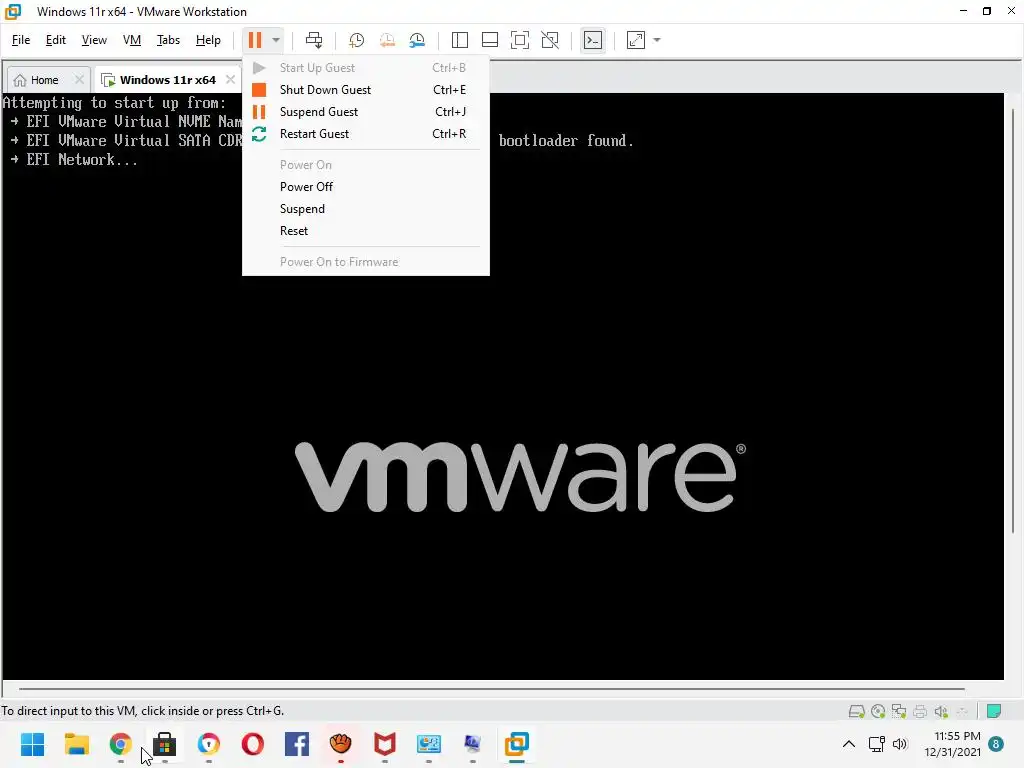The height and width of the screenshot is (768, 1024).
Task: Click the CD/DVD drive status icon
Action: coord(878,711)
